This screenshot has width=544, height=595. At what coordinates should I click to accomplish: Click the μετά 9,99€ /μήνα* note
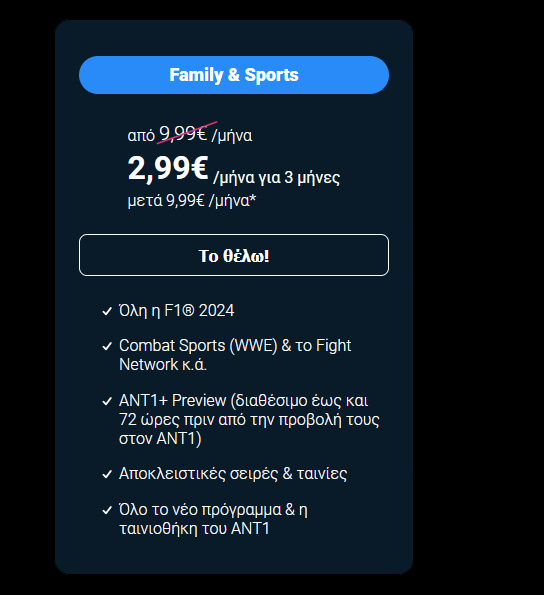(192, 200)
